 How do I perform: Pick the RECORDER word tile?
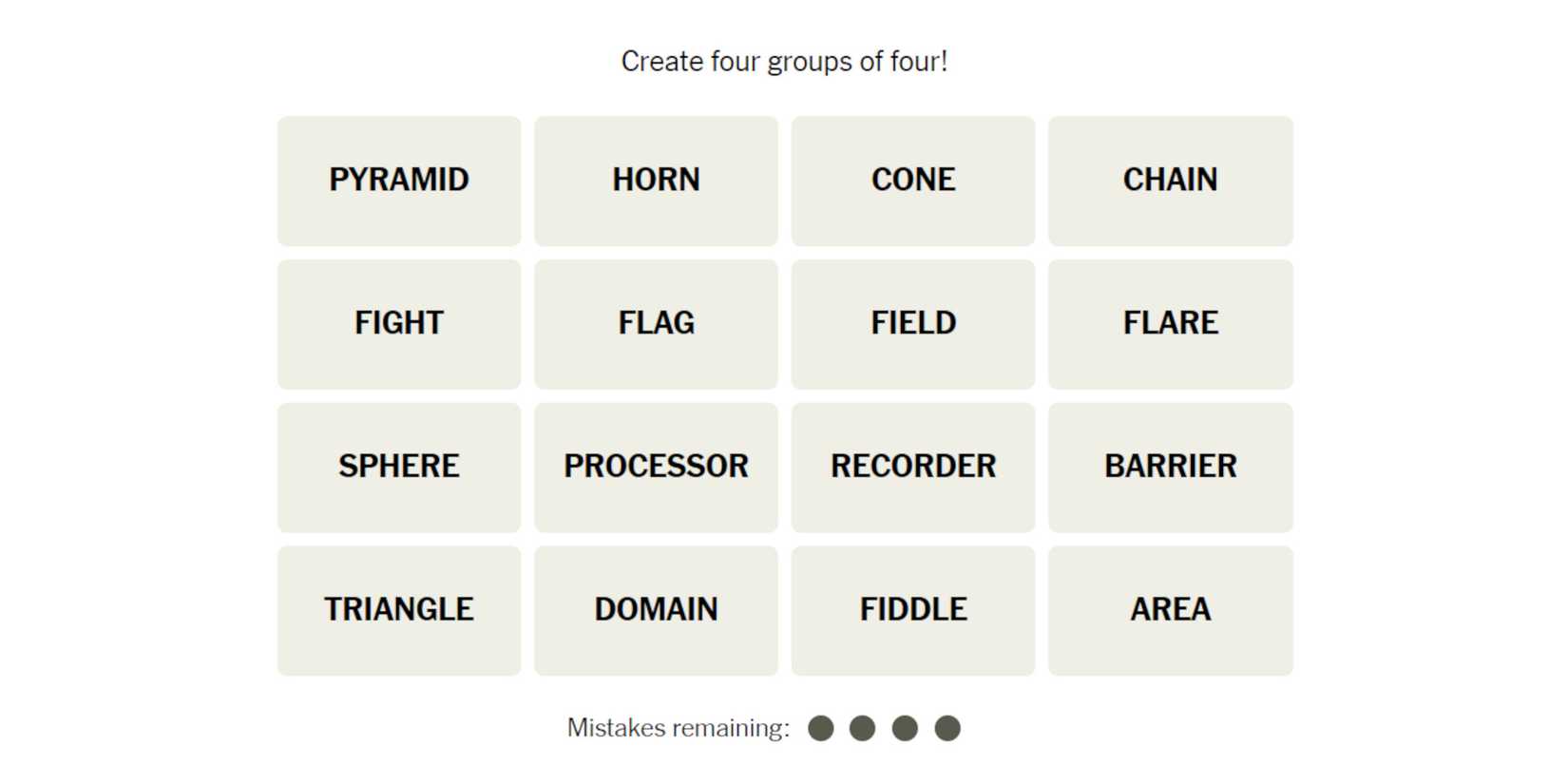(913, 468)
